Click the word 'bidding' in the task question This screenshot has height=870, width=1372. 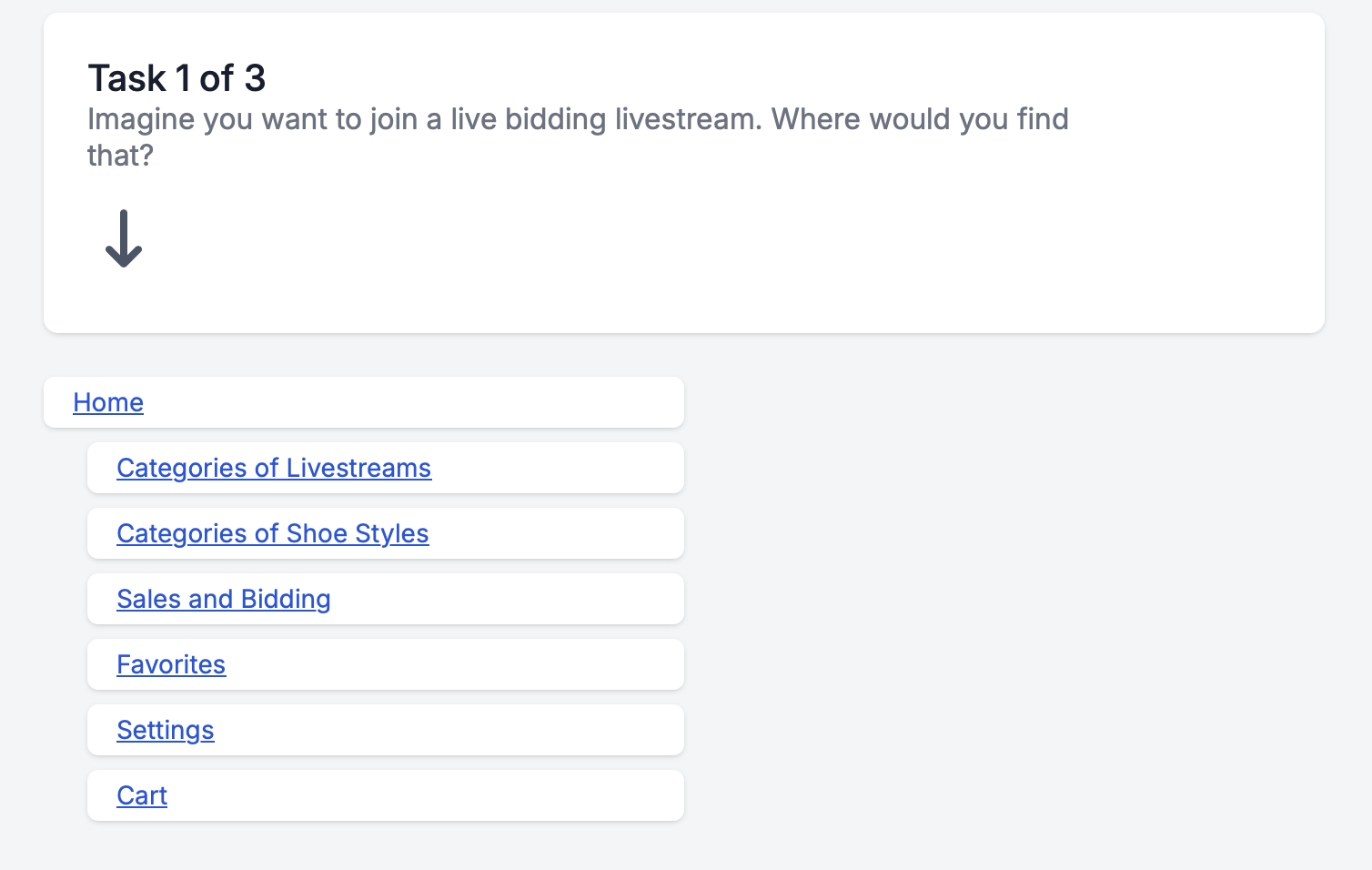pyautogui.click(x=555, y=119)
